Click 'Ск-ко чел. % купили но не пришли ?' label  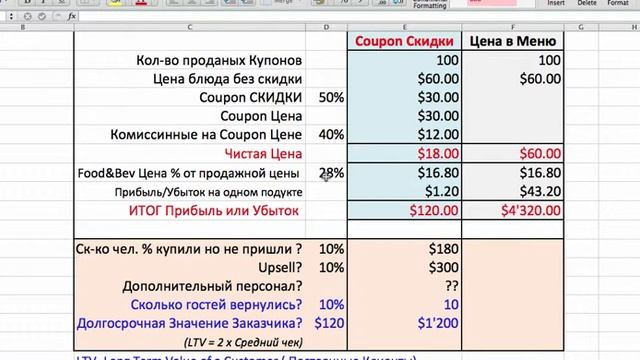[x=189, y=249]
